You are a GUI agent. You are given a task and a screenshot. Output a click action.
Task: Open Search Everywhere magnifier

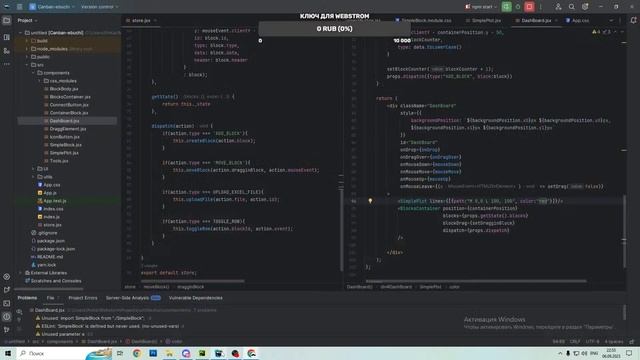point(571,7)
